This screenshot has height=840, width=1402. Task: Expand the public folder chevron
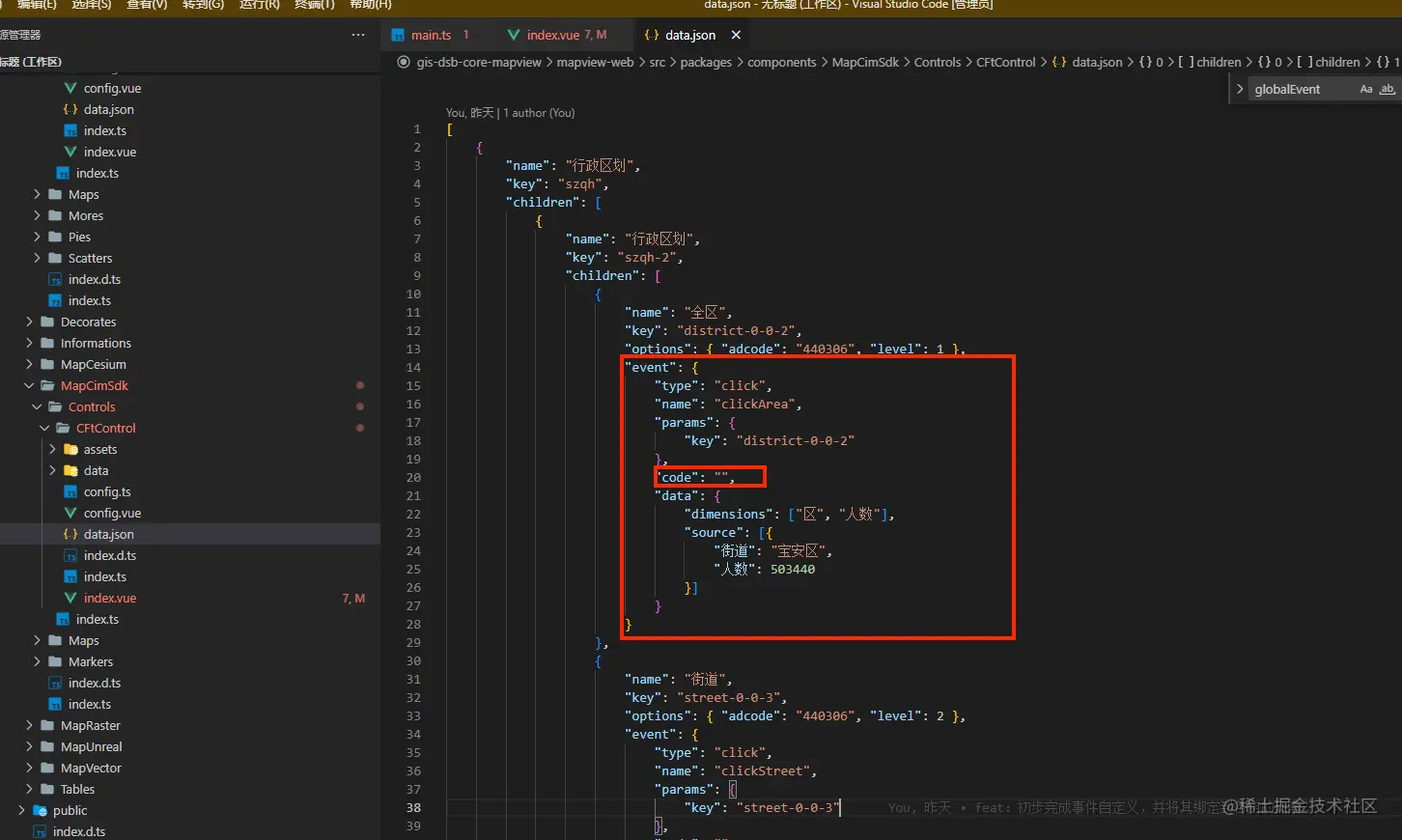point(22,810)
